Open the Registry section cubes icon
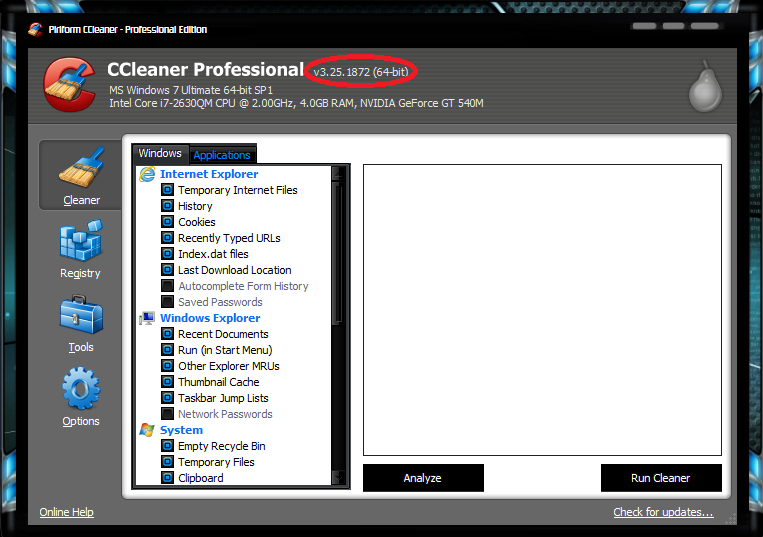 click(x=81, y=240)
